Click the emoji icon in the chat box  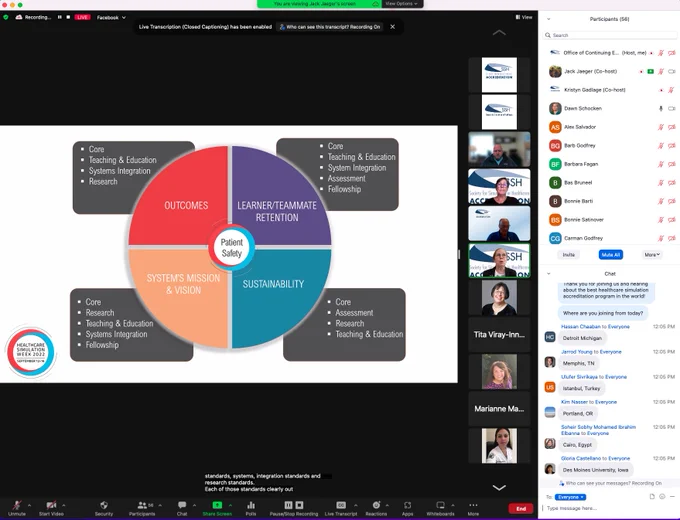(x=662, y=497)
